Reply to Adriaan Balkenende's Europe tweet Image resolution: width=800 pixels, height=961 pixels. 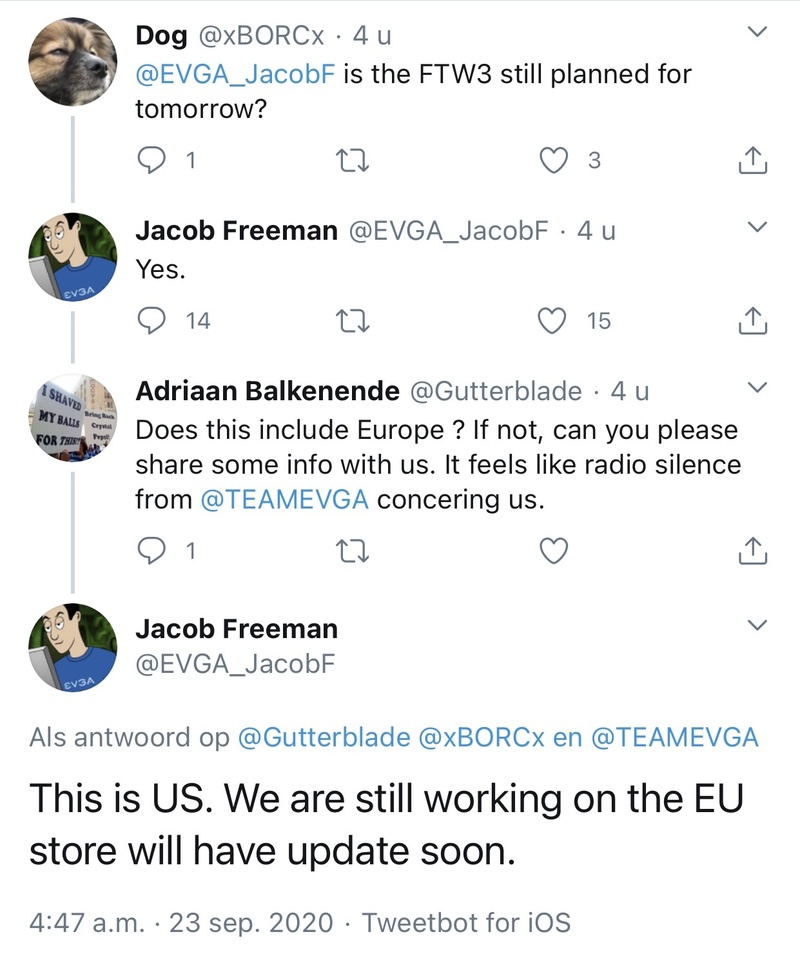pyautogui.click(x=150, y=550)
